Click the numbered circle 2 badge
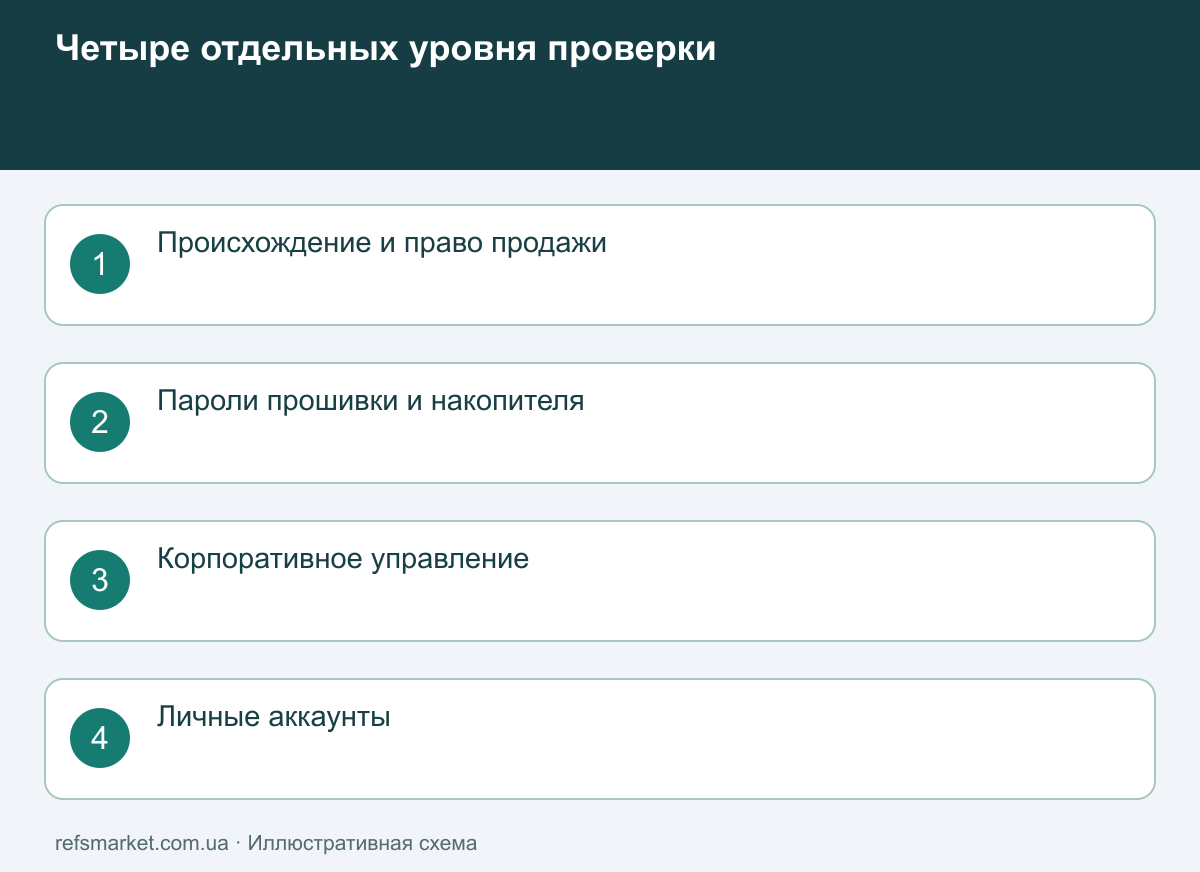 (100, 422)
